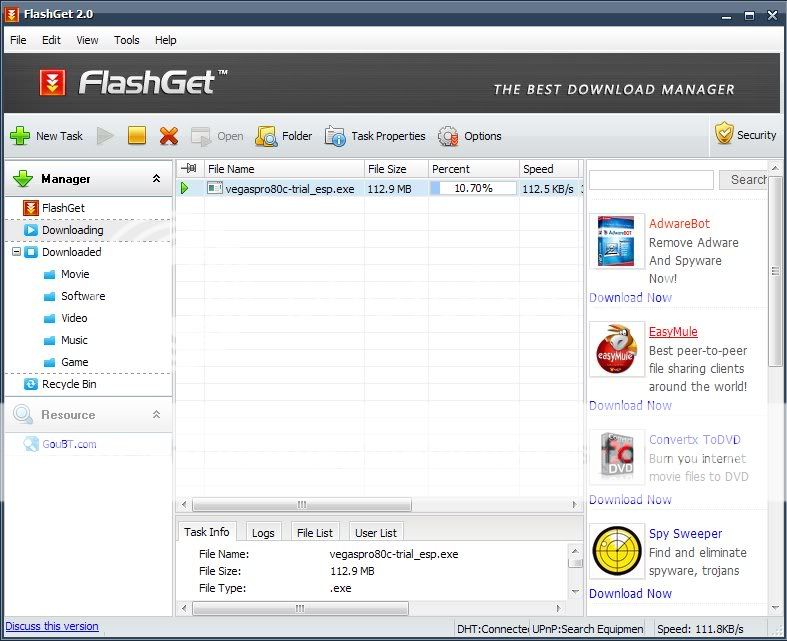
Task: Click the Spy Sweeper title link
Action: [685, 533]
